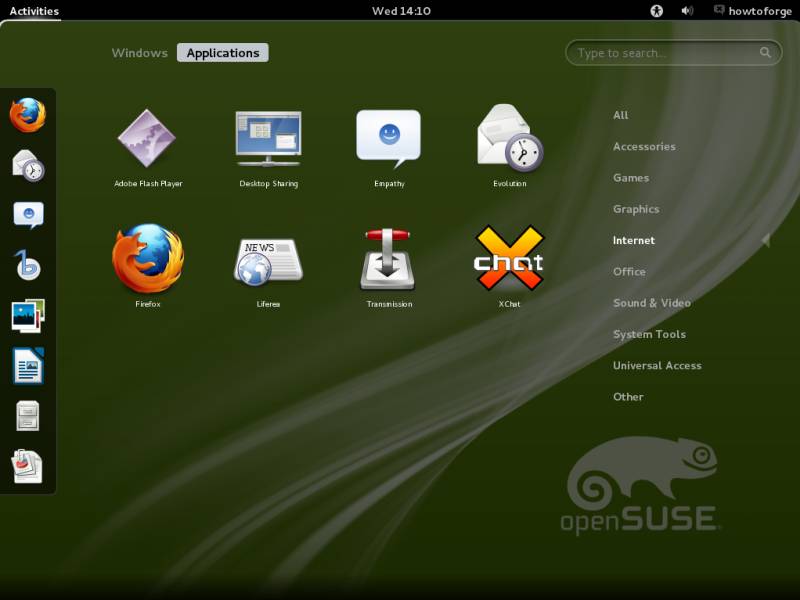
Task: Show Sound & Video applications
Action: (x=652, y=303)
